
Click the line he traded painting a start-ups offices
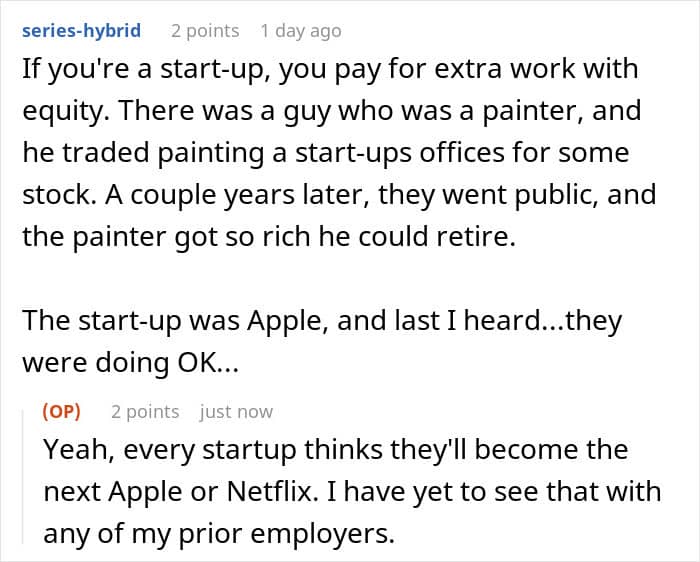tap(325, 152)
